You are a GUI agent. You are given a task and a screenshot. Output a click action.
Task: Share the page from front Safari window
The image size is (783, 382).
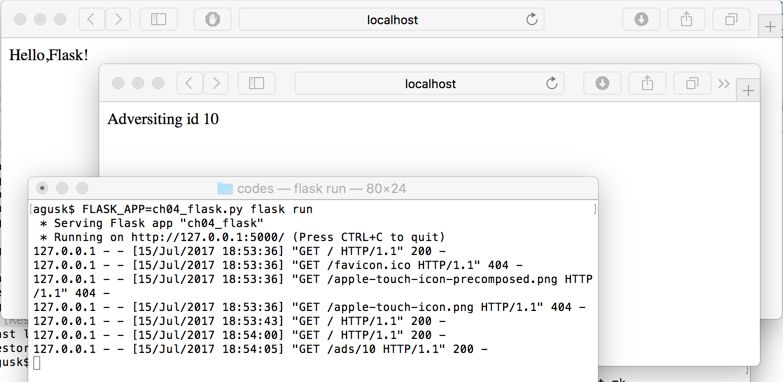[x=647, y=83]
